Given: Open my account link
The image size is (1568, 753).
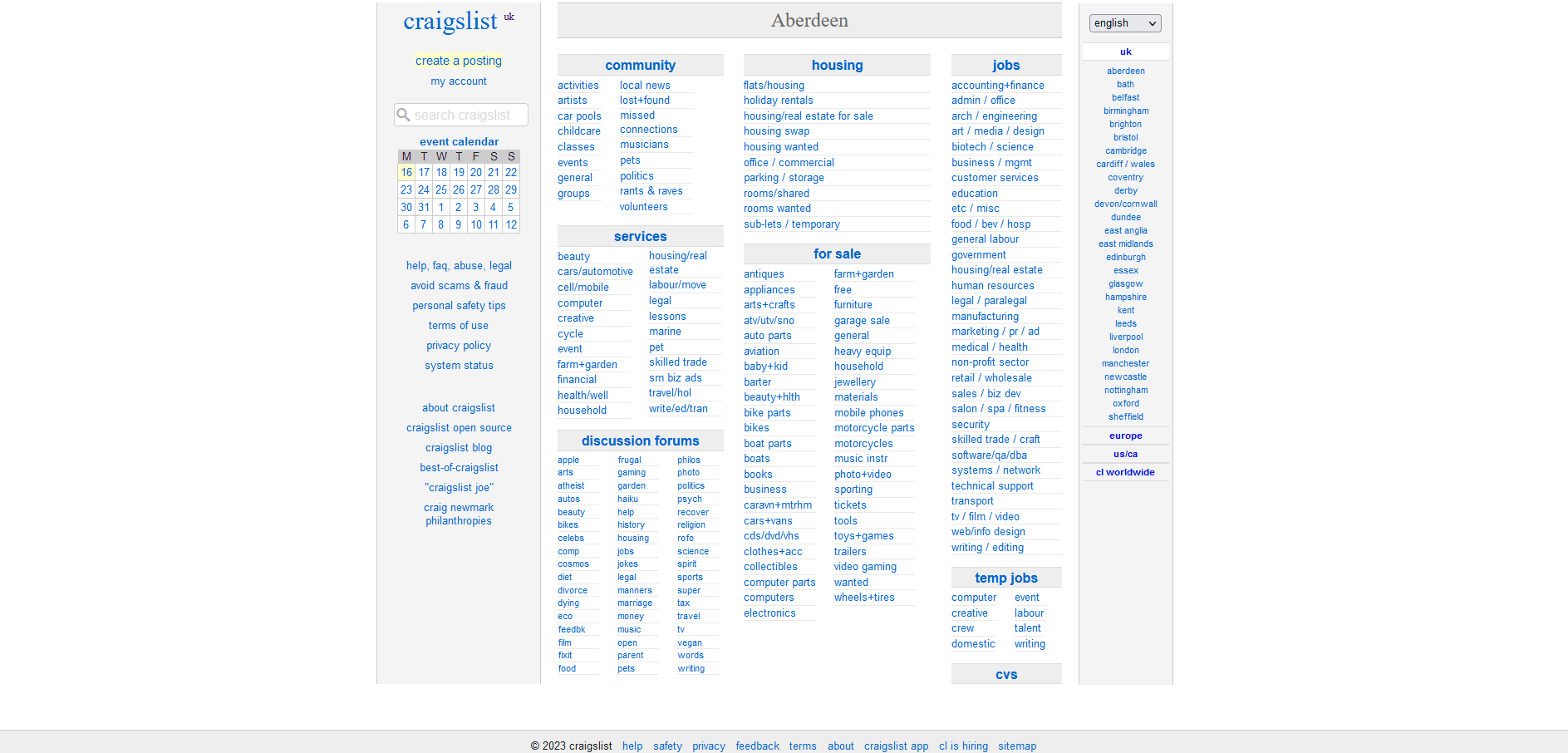Looking at the screenshot, I should pos(459,81).
